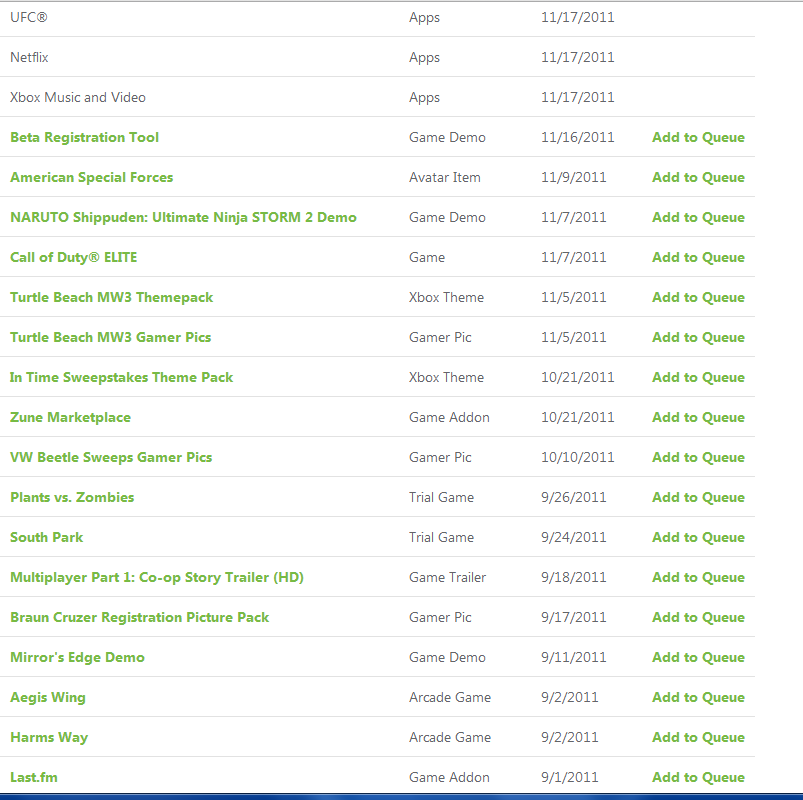Open Mirror's Edge Demo link
Screen dimensions: 803x800
coord(77,657)
